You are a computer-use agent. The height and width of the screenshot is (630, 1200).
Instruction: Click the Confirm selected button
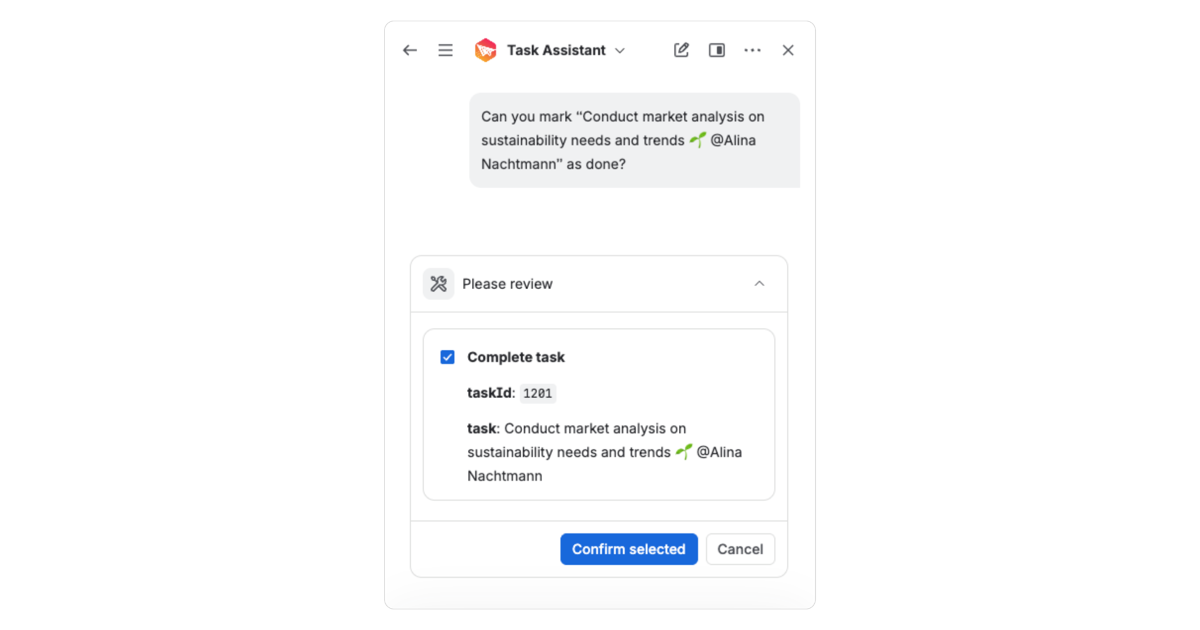(629, 549)
